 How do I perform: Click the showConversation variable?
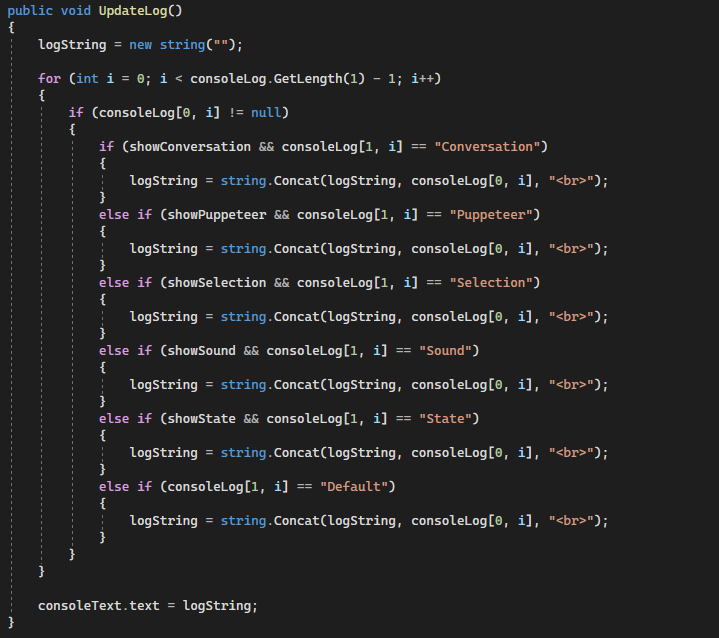click(190, 147)
